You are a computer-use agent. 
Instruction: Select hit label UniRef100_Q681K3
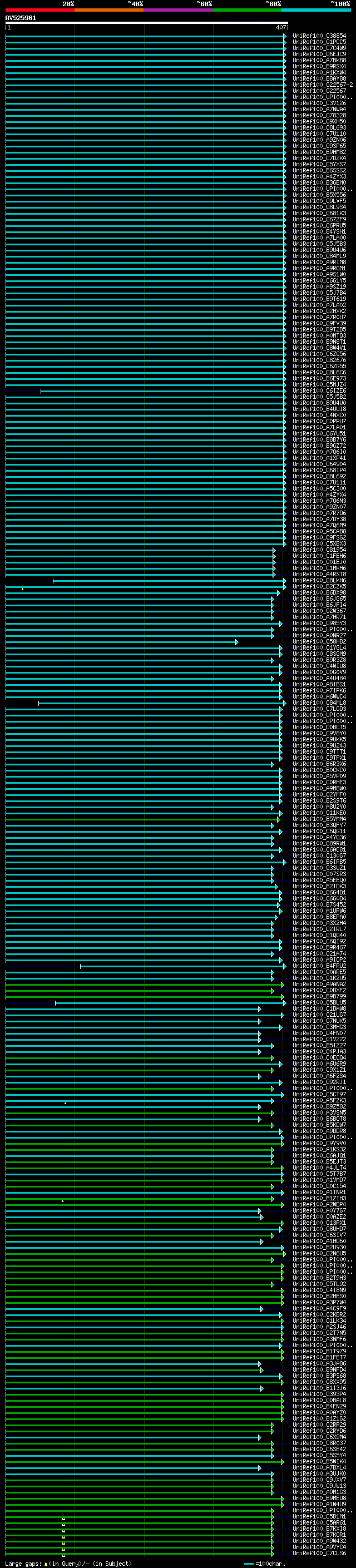[x=319, y=214]
